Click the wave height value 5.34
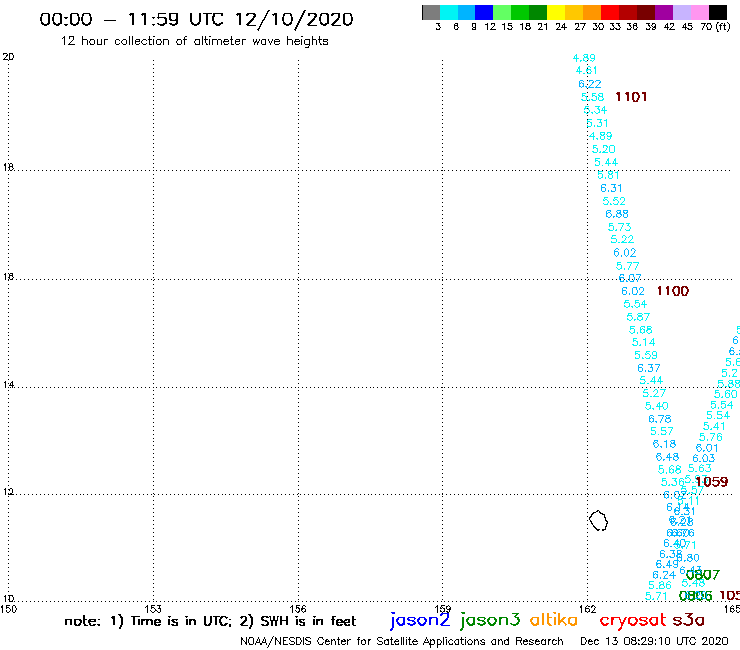Viewport: 740px width, 650px height. [x=595, y=110]
